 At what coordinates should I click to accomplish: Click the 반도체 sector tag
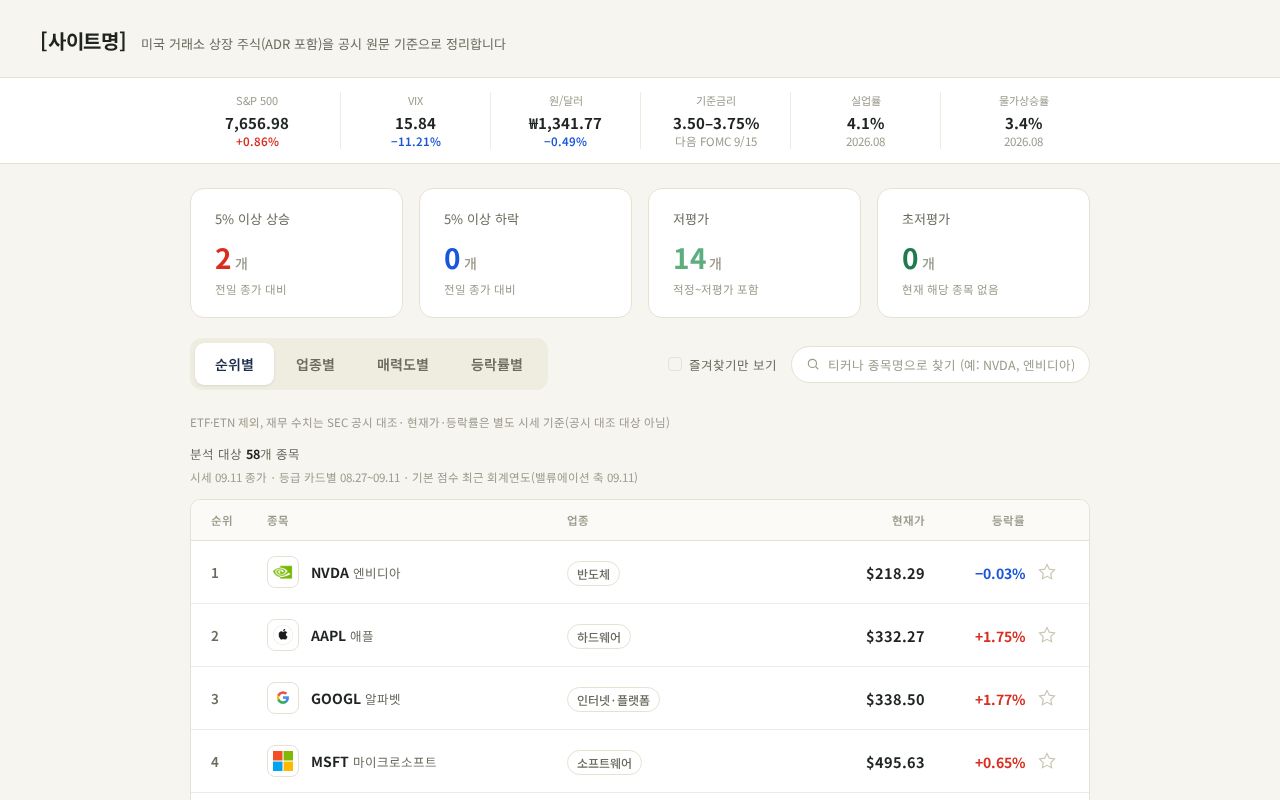593,573
